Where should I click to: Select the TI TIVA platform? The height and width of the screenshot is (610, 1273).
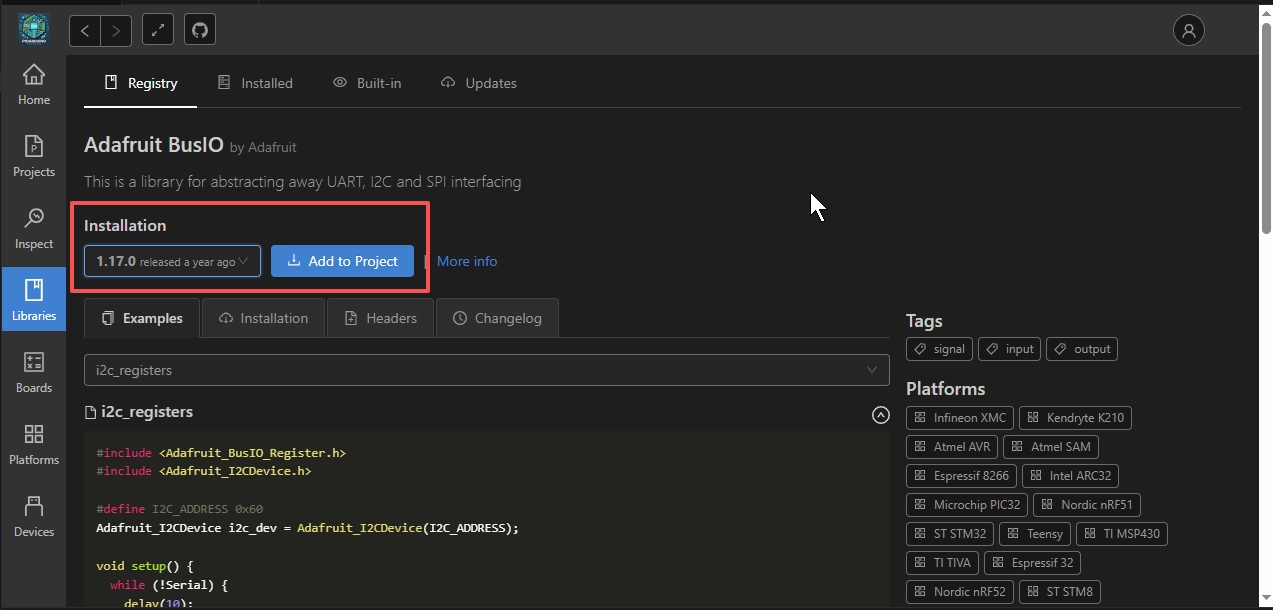(942, 562)
